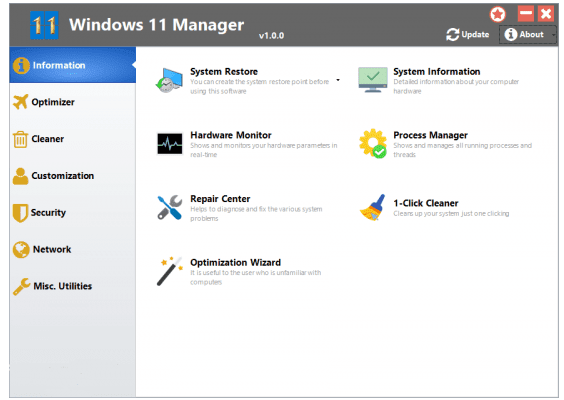The height and width of the screenshot is (400, 564).
Task: Switch to the Network tab
Action: tap(73, 249)
